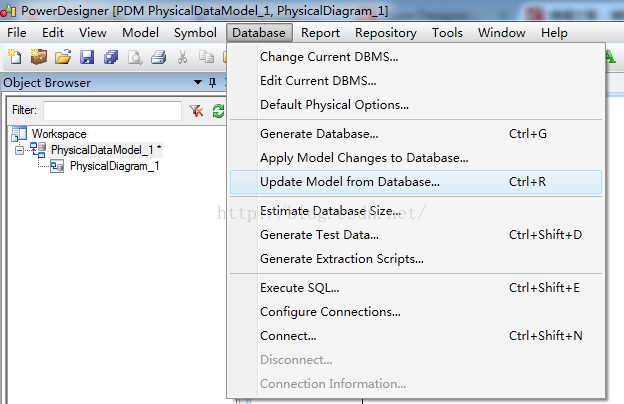Open the View menu
The width and height of the screenshot is (624, 404).
(92, 33)
